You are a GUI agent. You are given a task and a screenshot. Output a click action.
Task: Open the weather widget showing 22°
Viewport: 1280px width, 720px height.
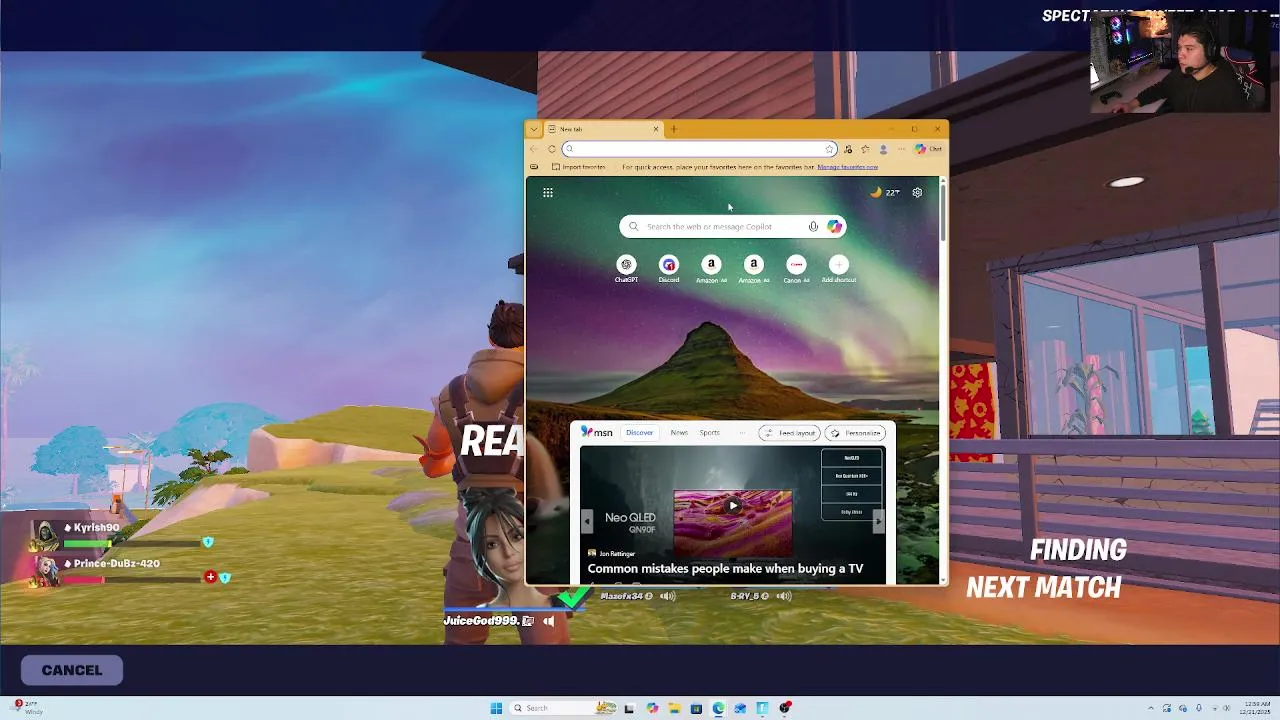click(885, 192)
